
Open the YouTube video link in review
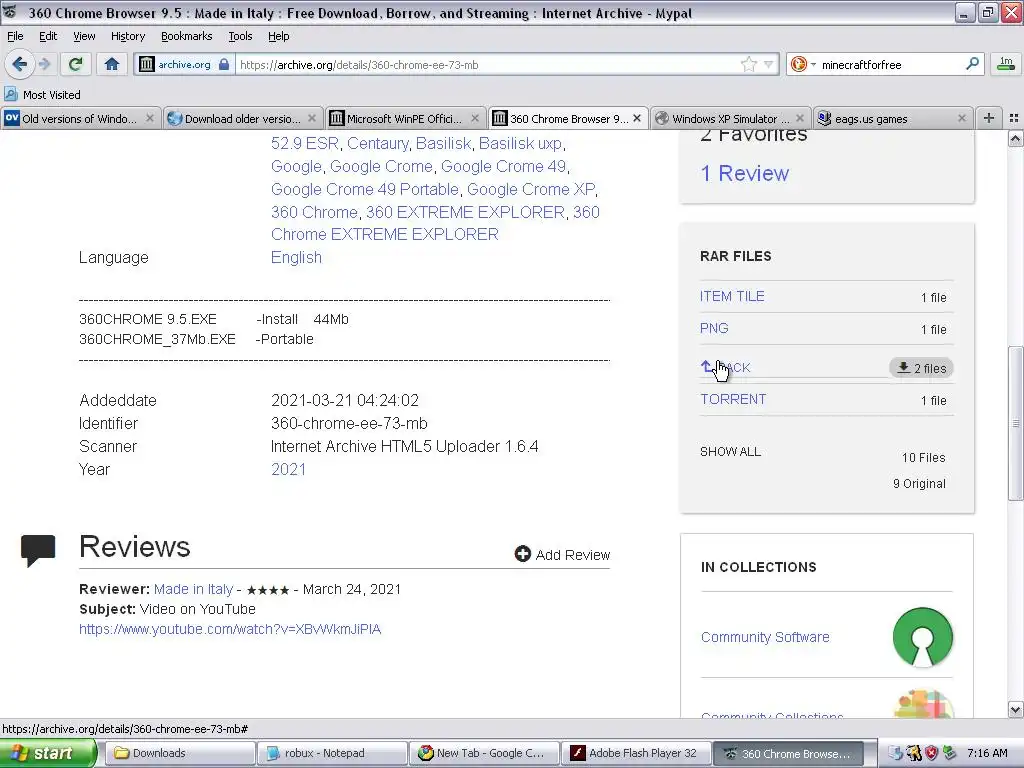(230, 629)
